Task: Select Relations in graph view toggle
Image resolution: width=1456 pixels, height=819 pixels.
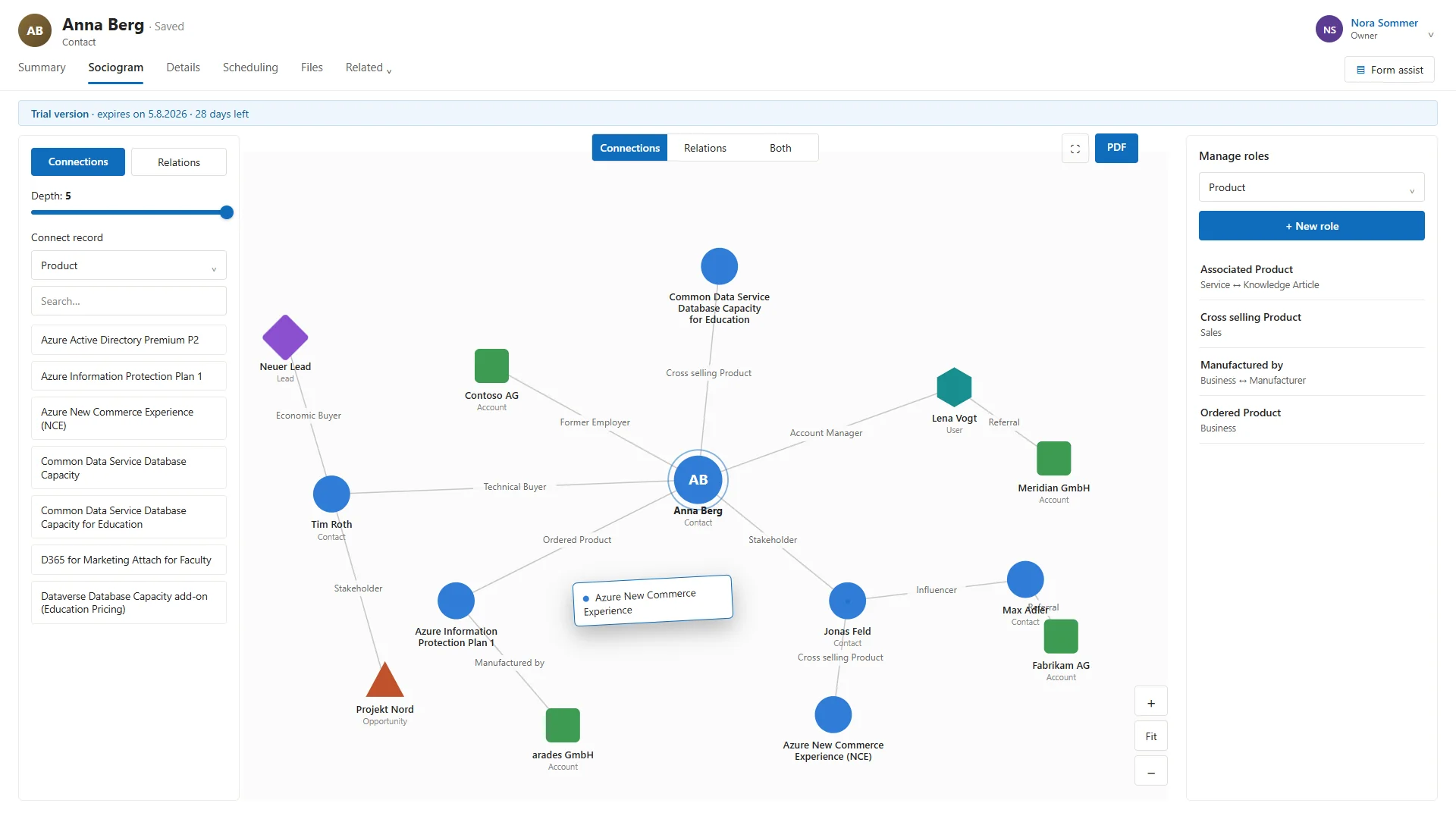Action: coord(705,148)
